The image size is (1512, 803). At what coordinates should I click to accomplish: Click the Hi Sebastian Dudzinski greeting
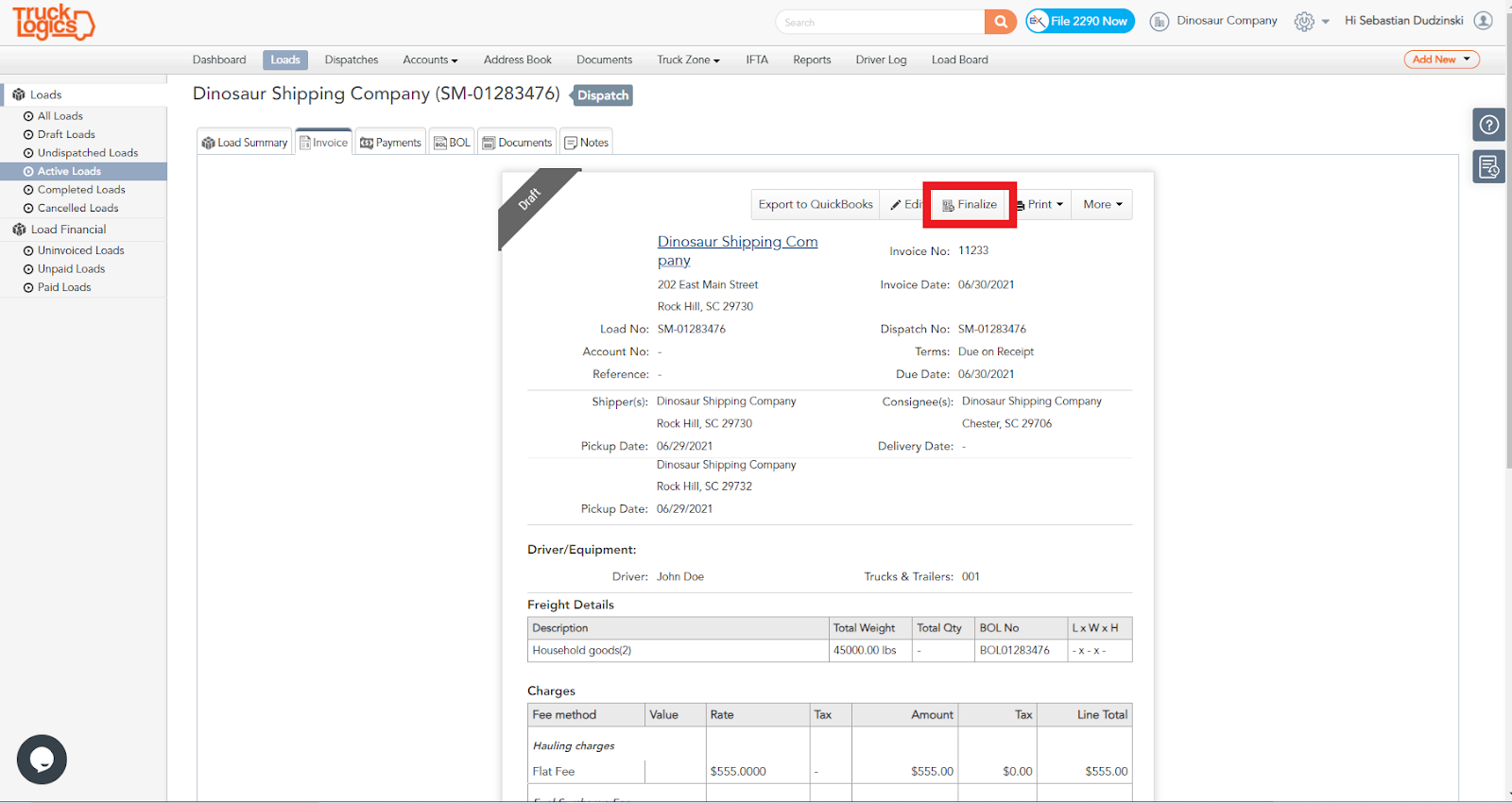1403,21
